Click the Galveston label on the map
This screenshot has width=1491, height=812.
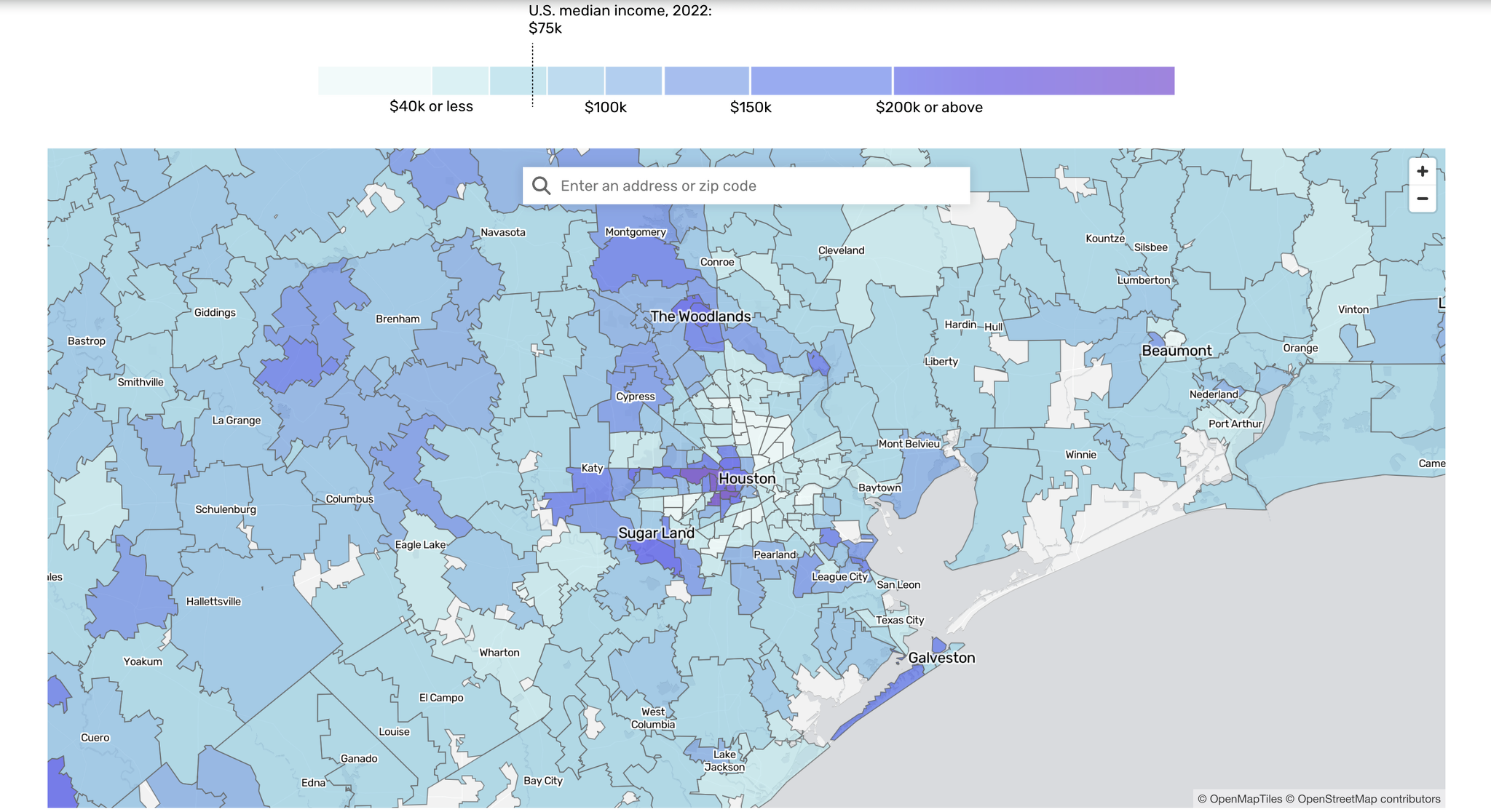click(x=941, y=658)
